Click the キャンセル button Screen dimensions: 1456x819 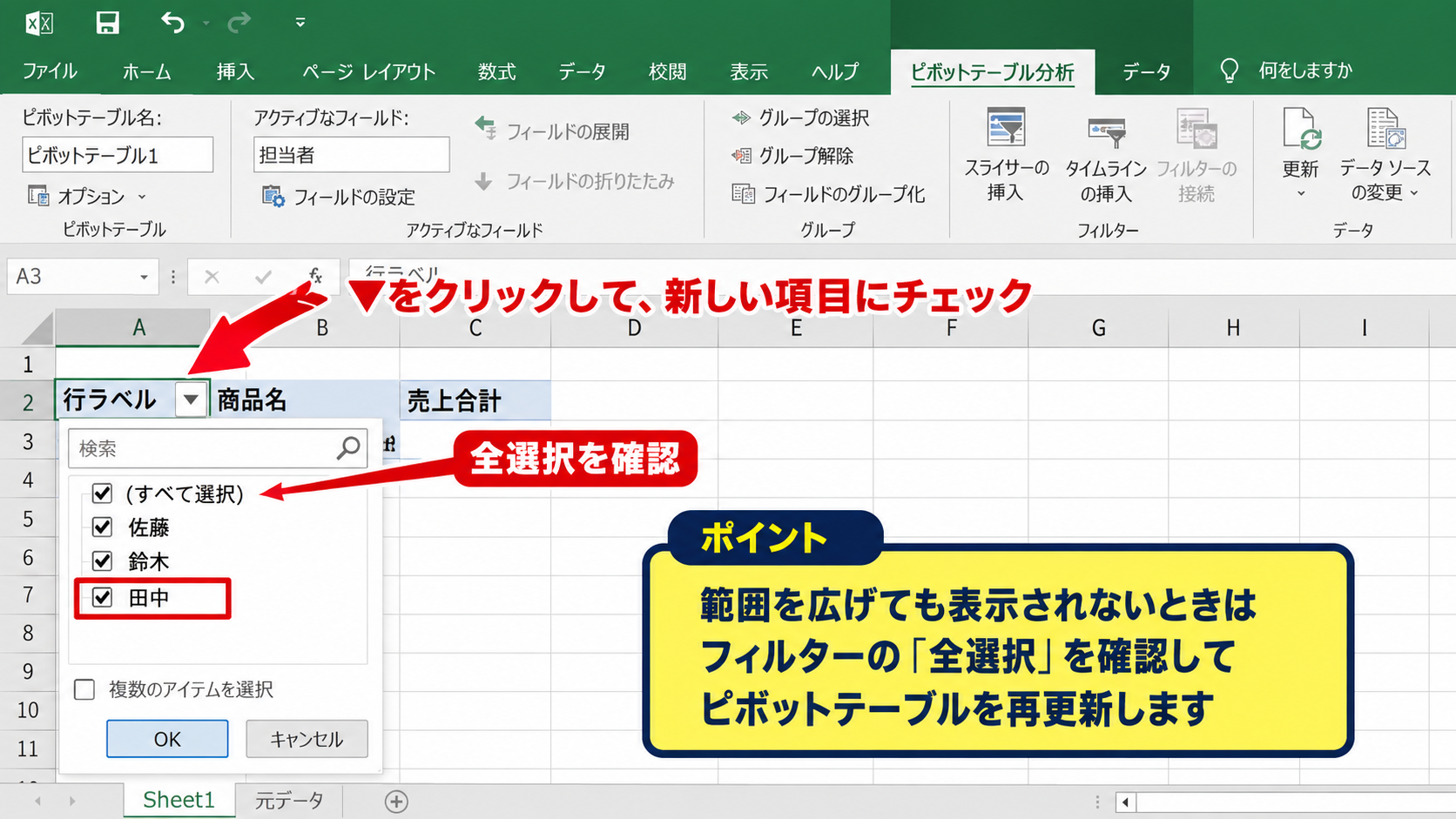coord(307,739)
